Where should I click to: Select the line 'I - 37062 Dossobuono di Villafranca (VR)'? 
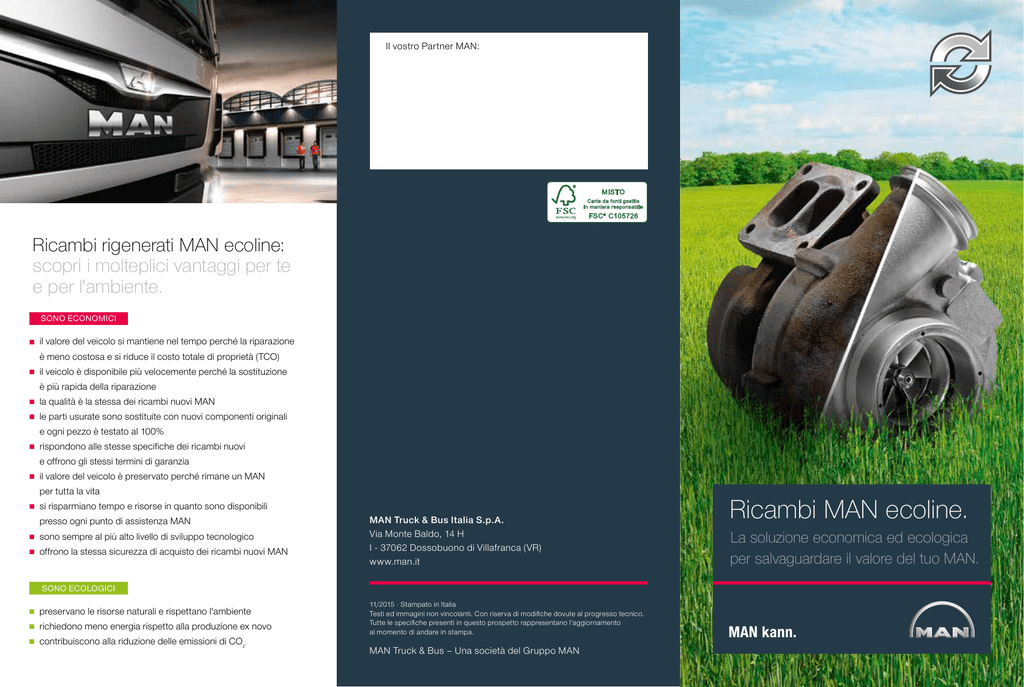tap(455, 548)
